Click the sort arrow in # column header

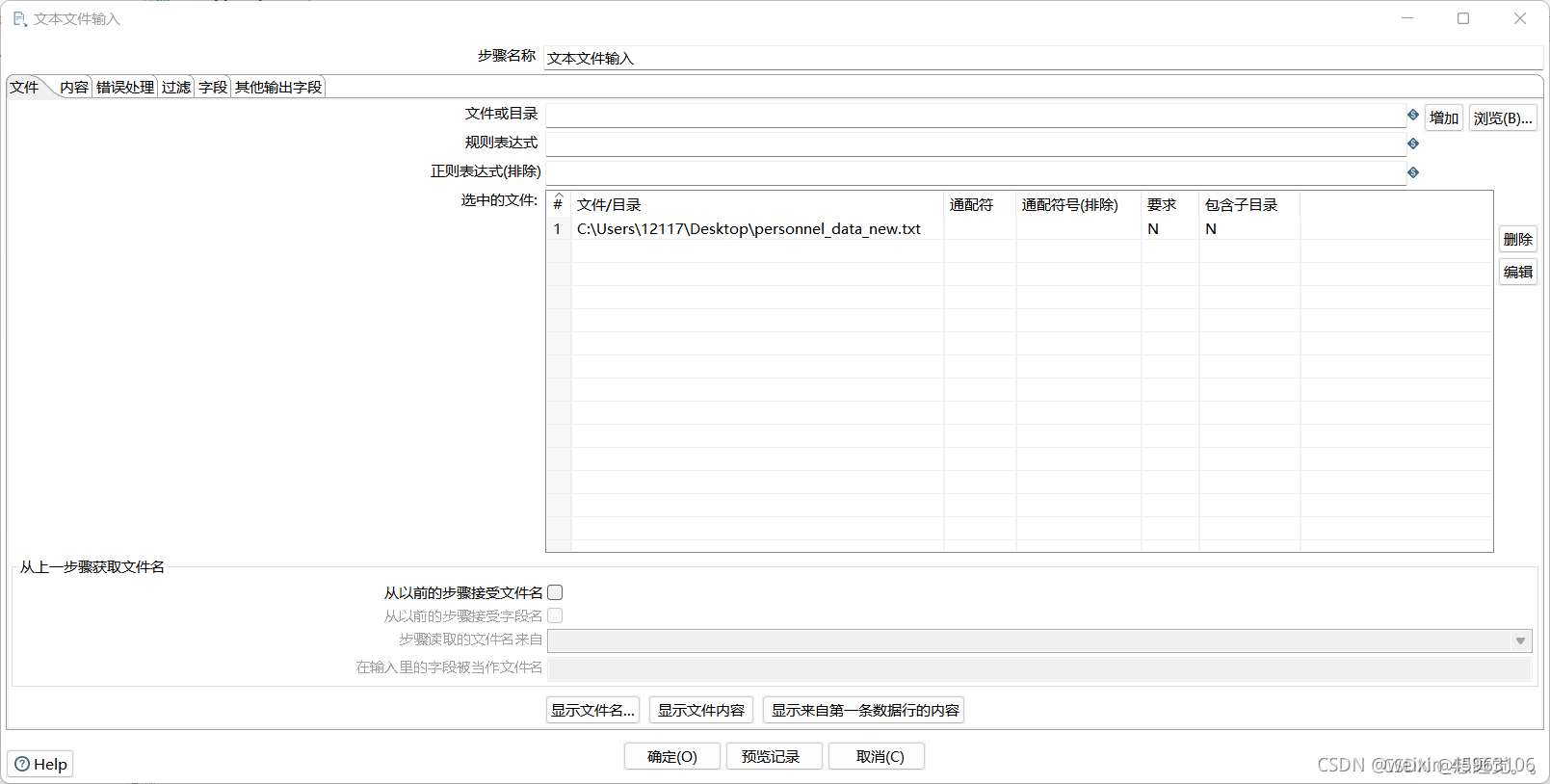pos(558,196)
